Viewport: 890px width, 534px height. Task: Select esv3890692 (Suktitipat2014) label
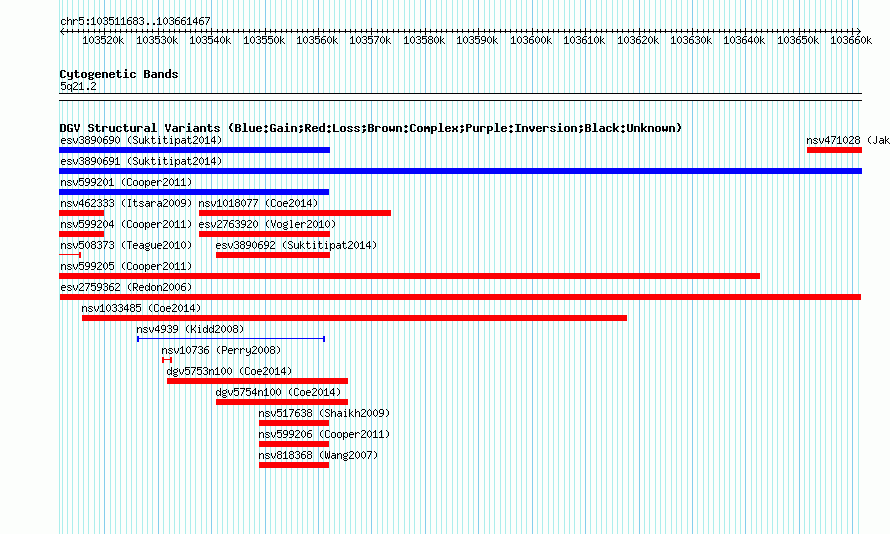pyautogui.click(x=296, y=245)
